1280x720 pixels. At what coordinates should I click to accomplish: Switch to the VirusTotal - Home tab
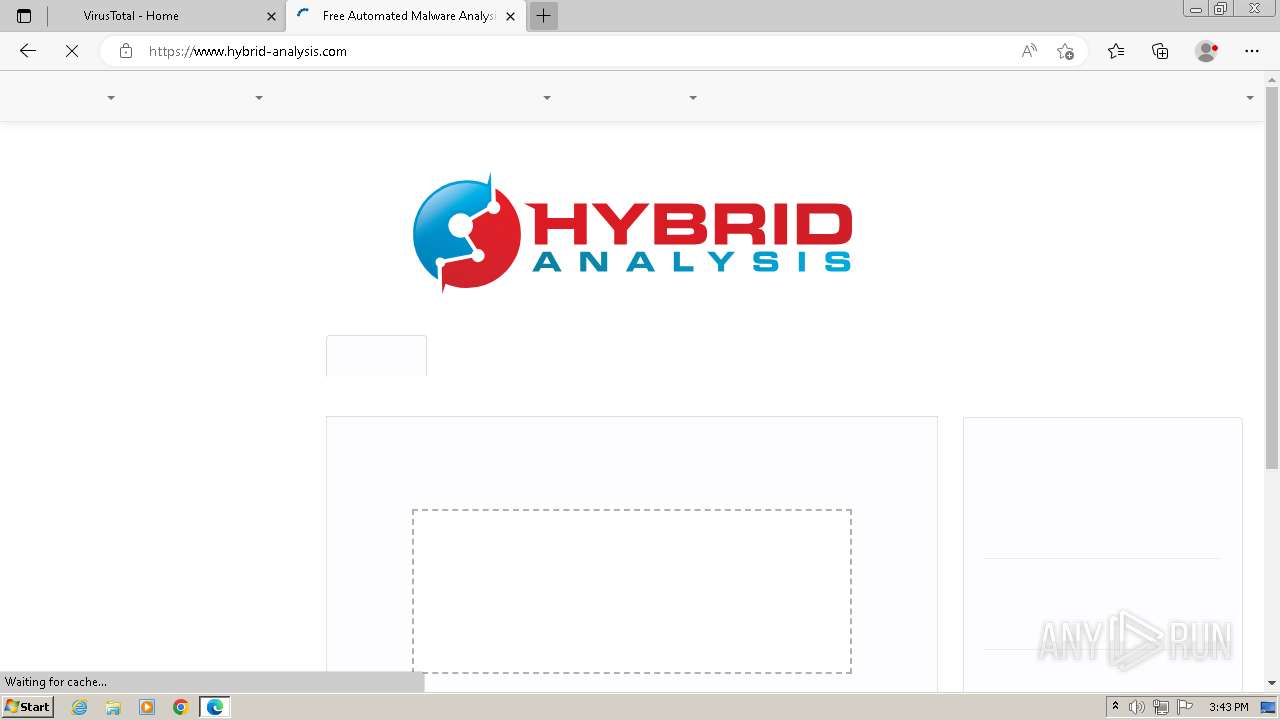(x=166, y=16)
